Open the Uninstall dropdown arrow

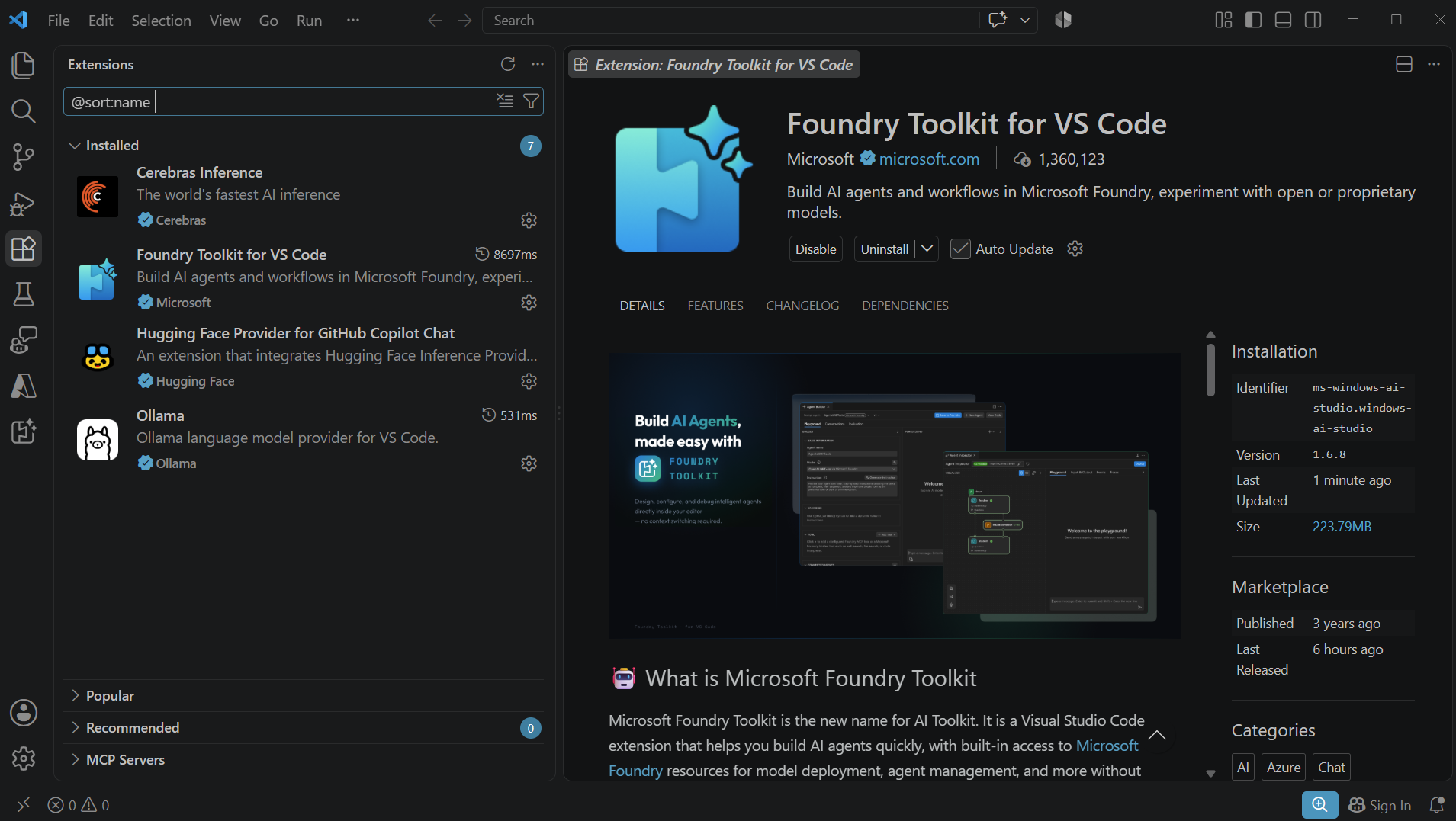927,249
